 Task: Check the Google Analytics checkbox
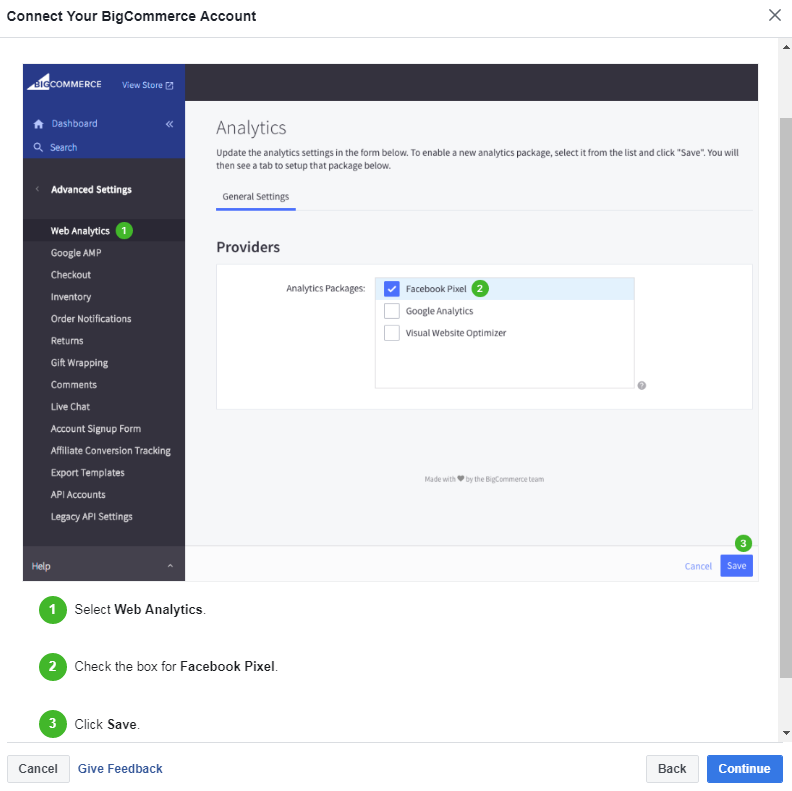tap(391, 311)
